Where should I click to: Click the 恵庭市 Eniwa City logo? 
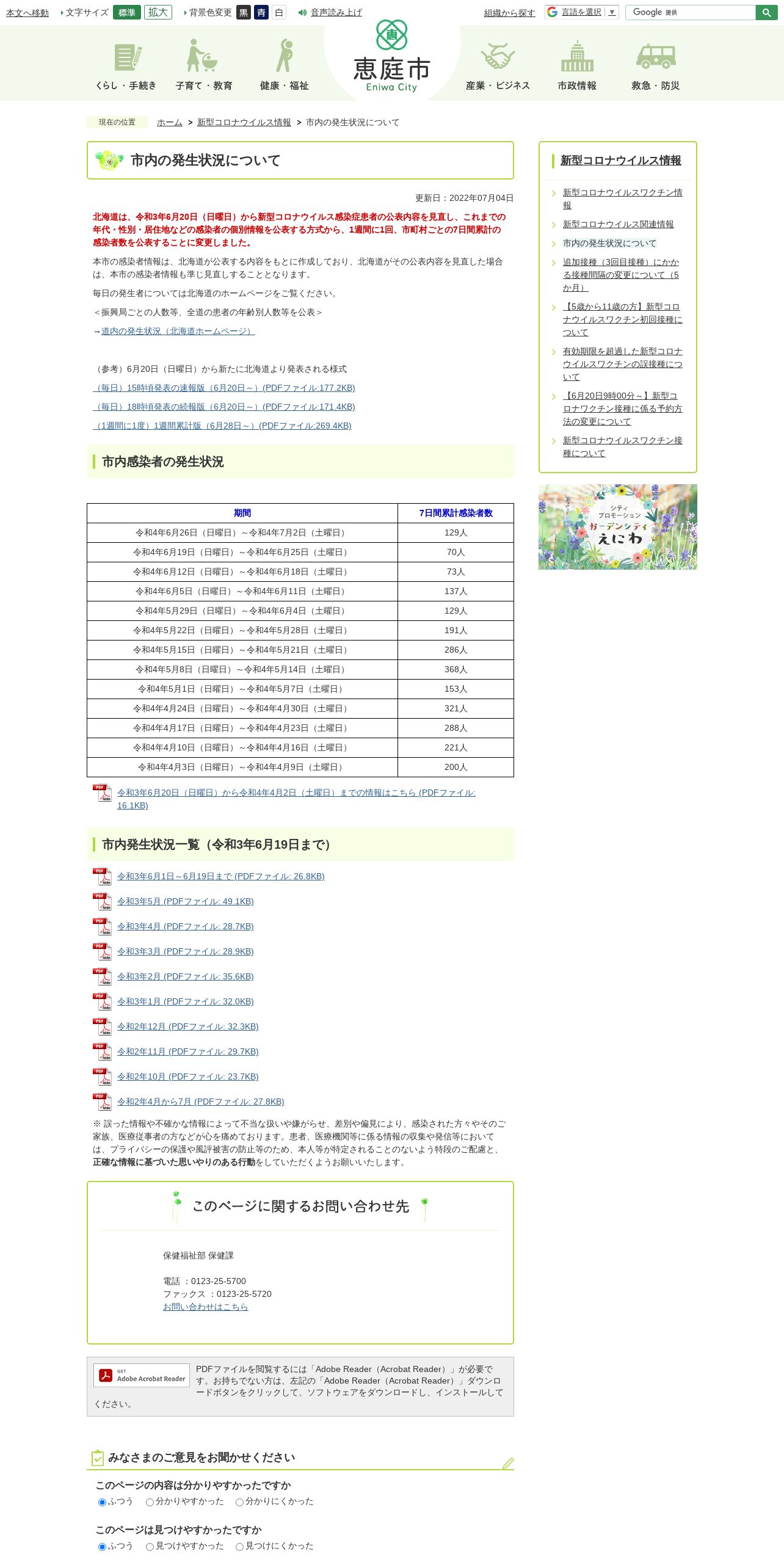(x=392, y=56)
